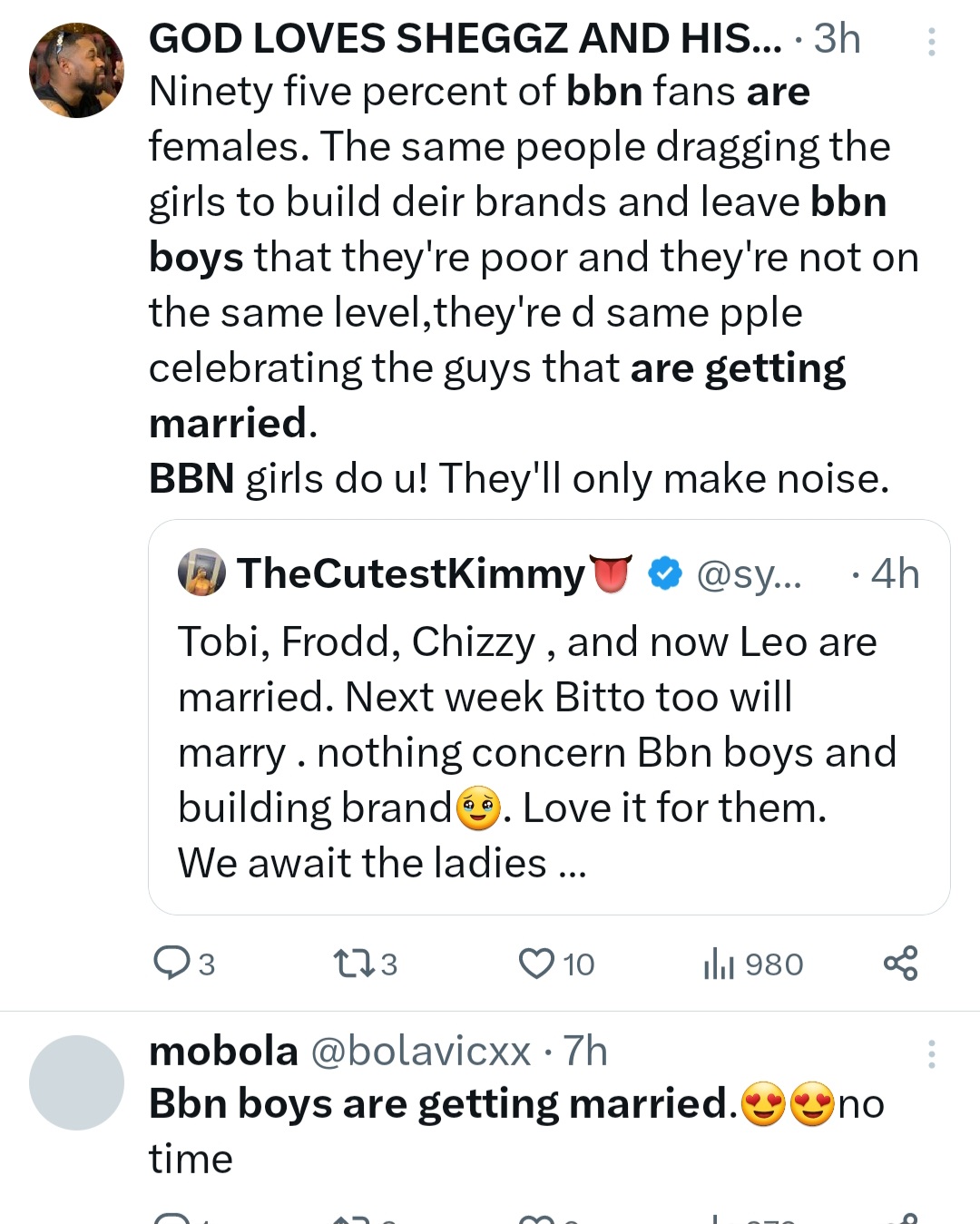Open the SHEGGZ tweet's three-dot menu

point(931,42)
